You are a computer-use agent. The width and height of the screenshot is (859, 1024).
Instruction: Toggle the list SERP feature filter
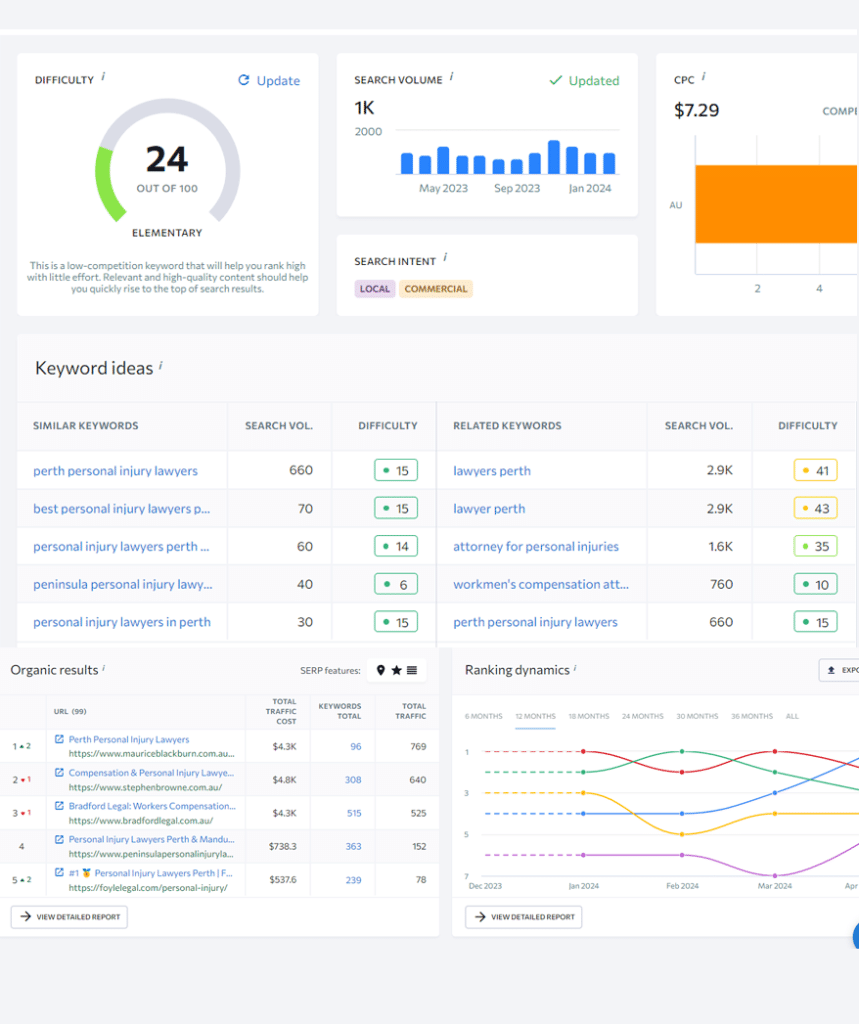tap(413, 668)
